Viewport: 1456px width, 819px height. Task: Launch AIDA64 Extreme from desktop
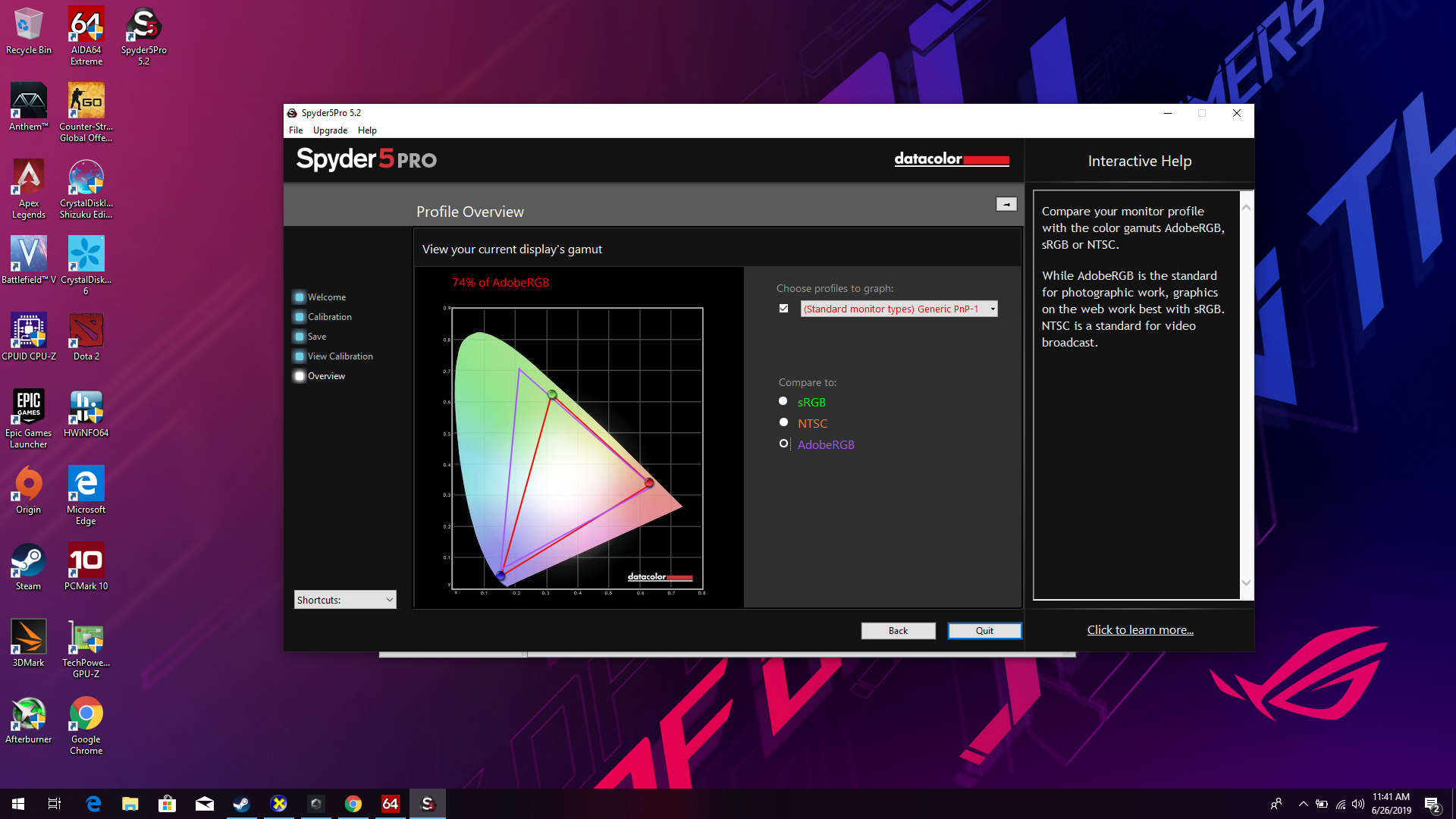(86, 36)
